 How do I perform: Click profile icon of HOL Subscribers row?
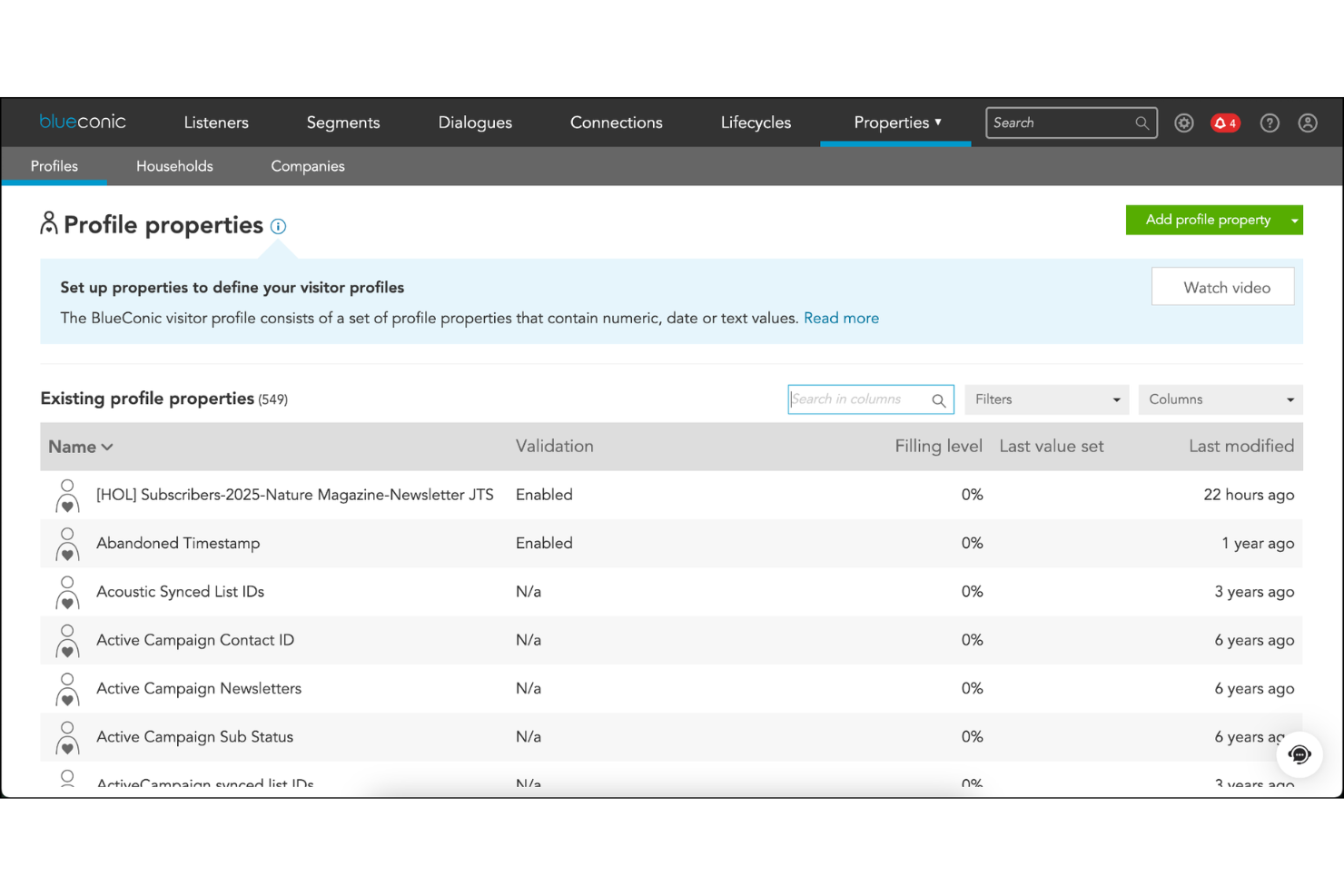tap(67, 497)
